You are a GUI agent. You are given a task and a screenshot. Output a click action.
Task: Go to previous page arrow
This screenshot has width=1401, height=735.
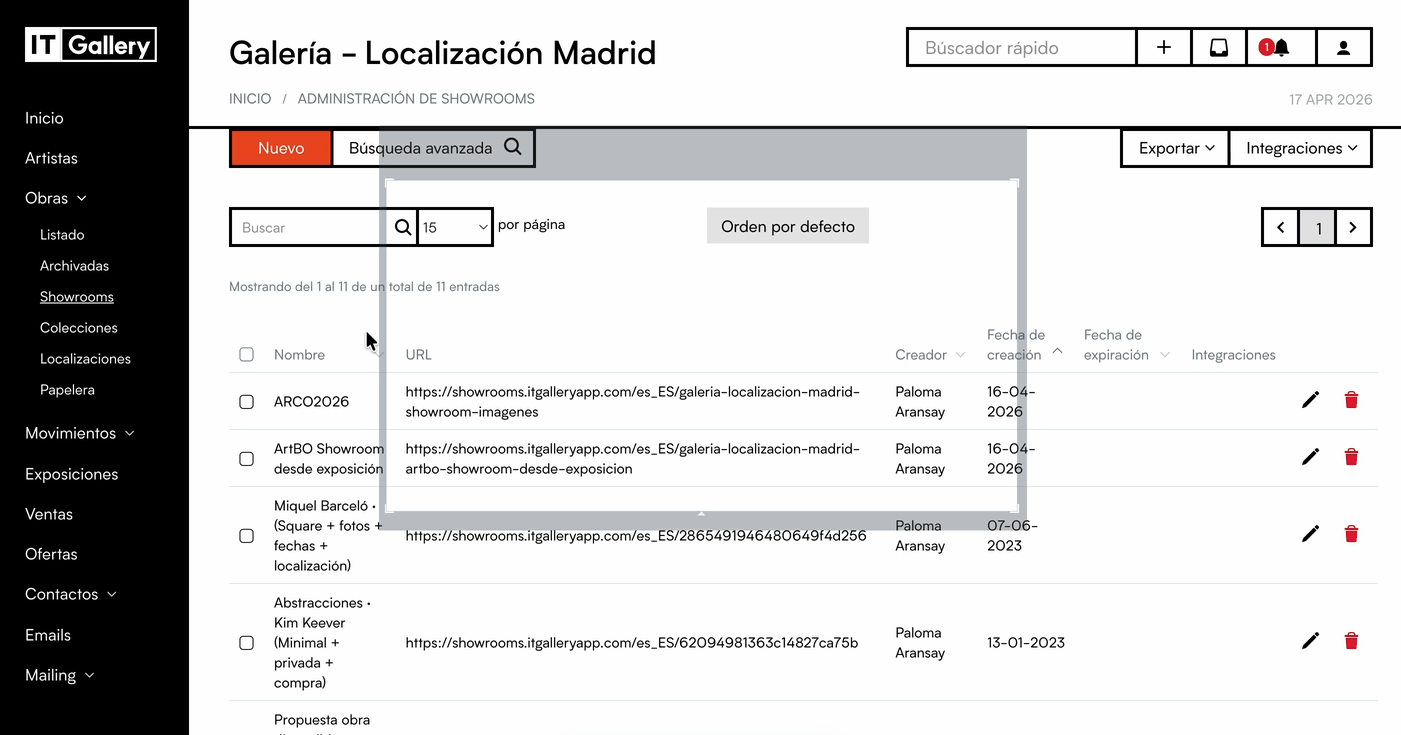1281,227
